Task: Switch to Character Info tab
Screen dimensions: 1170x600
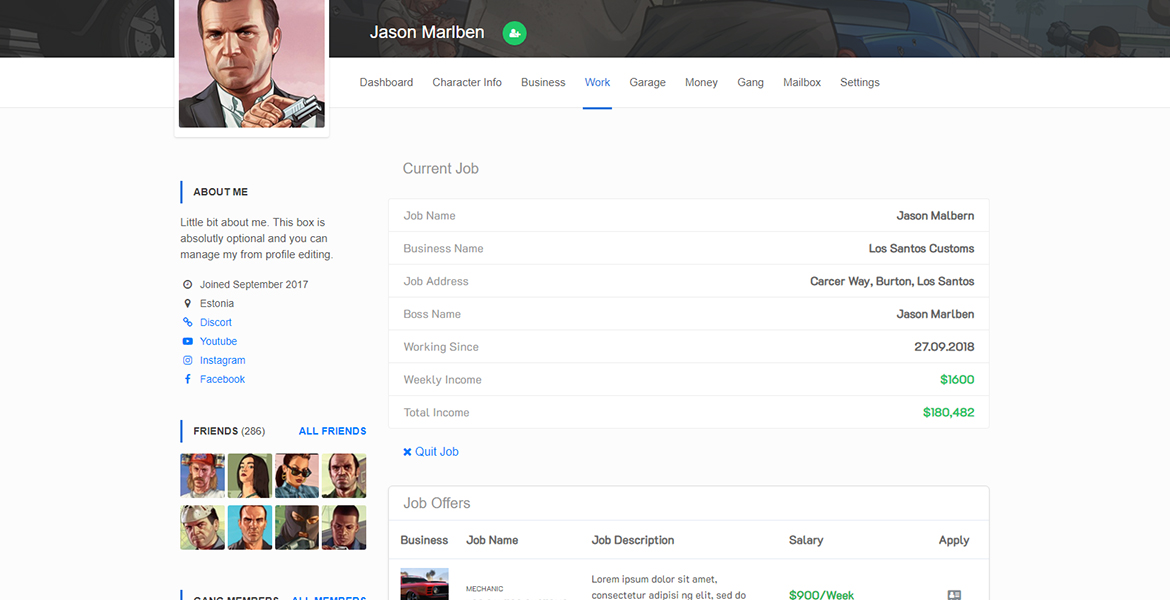Action: point(466,82)
